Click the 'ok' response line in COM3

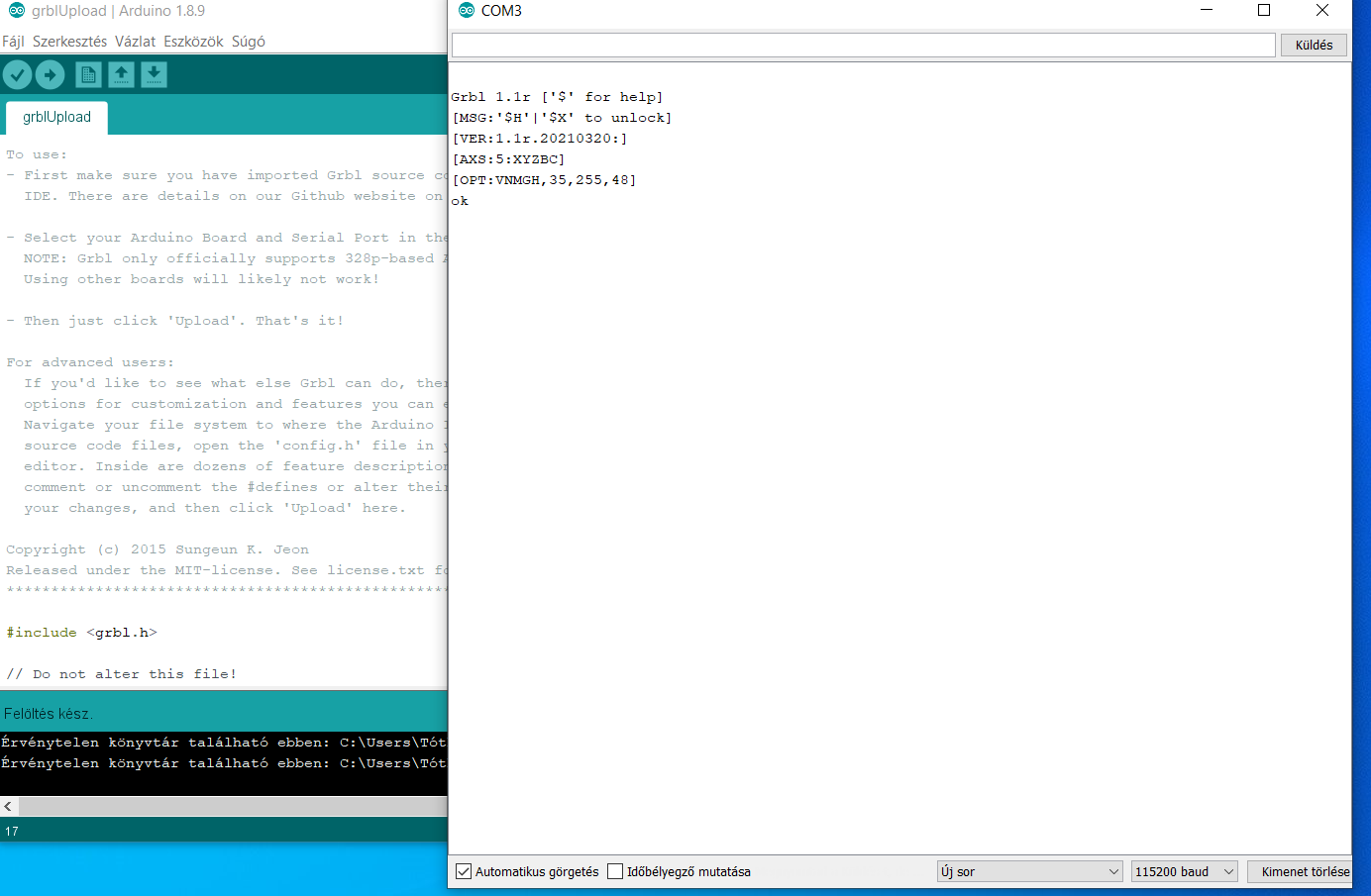pyautogui.click(x=460, y=201)
